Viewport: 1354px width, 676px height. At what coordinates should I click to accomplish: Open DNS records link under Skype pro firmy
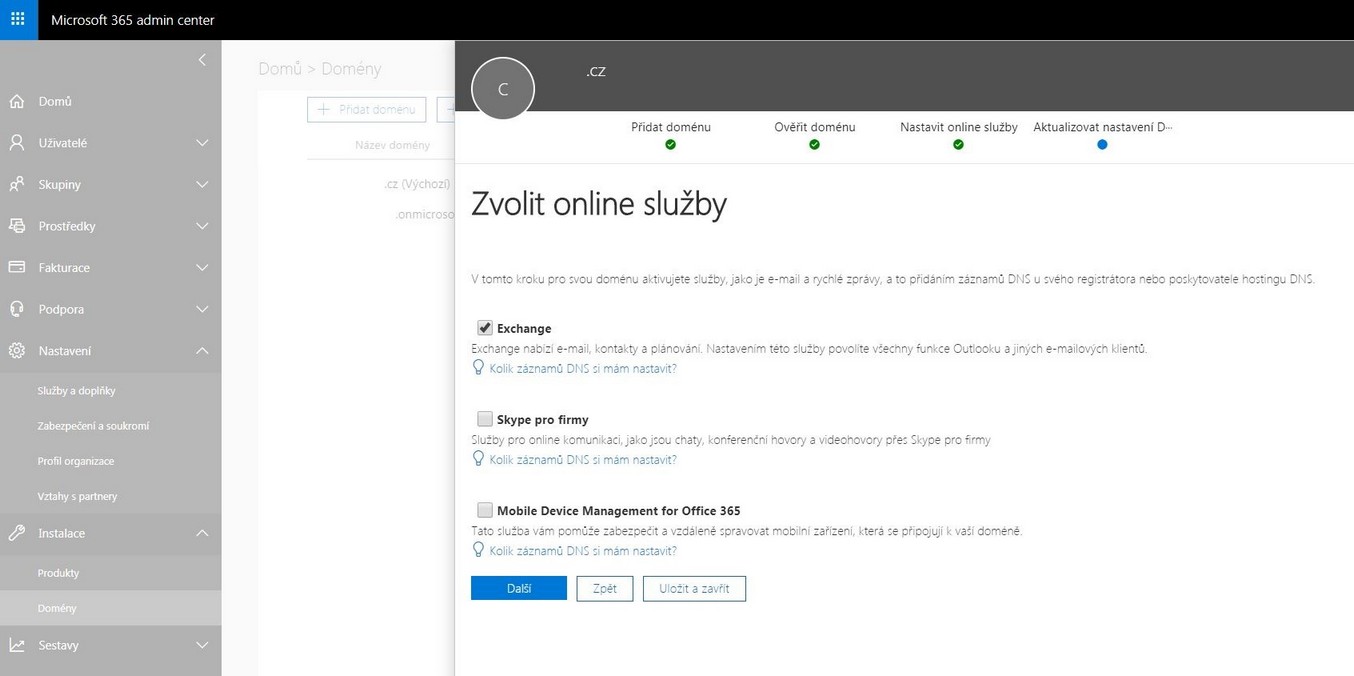tap(583, 460)
